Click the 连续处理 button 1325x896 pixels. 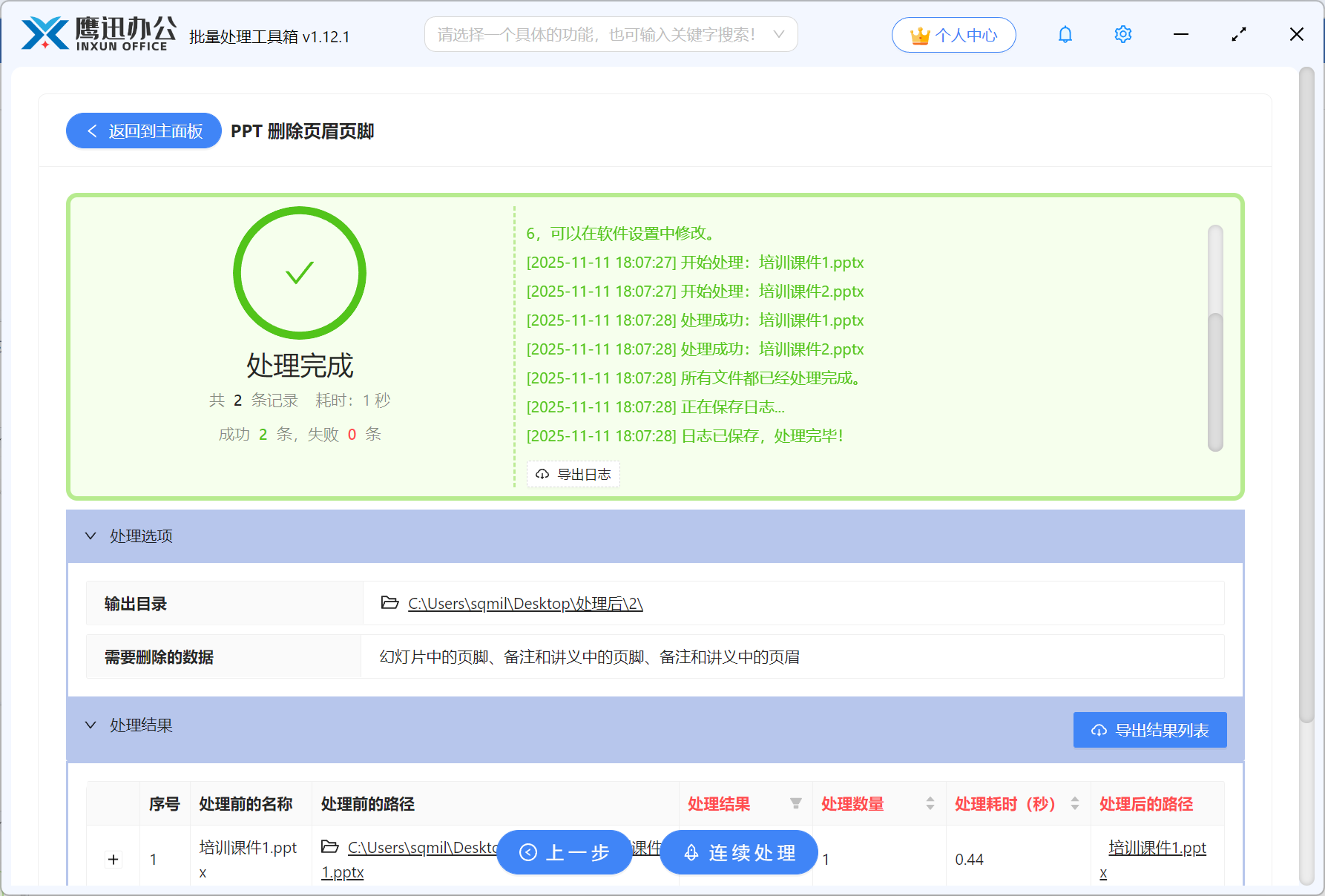click(738, 852)
